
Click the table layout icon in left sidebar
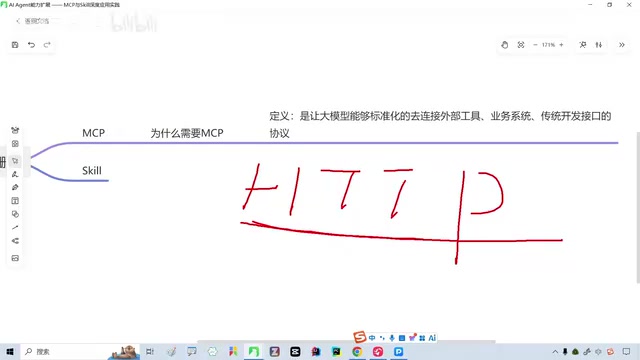[x=15, y=201]
